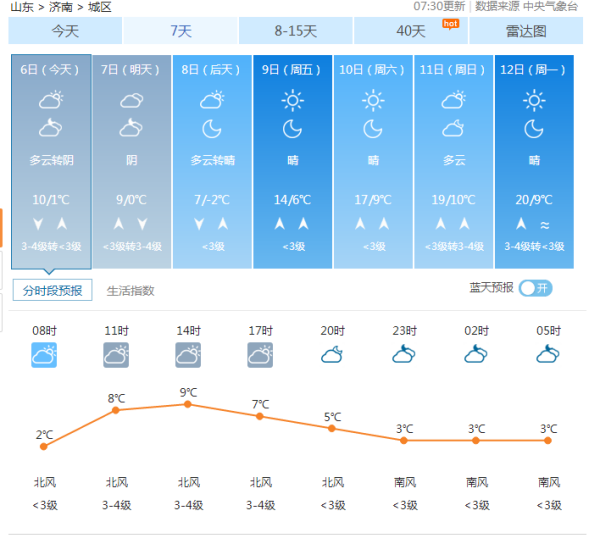
Task: Select the 8日 (后天) forecast card
Action: (x=212, y=162)
